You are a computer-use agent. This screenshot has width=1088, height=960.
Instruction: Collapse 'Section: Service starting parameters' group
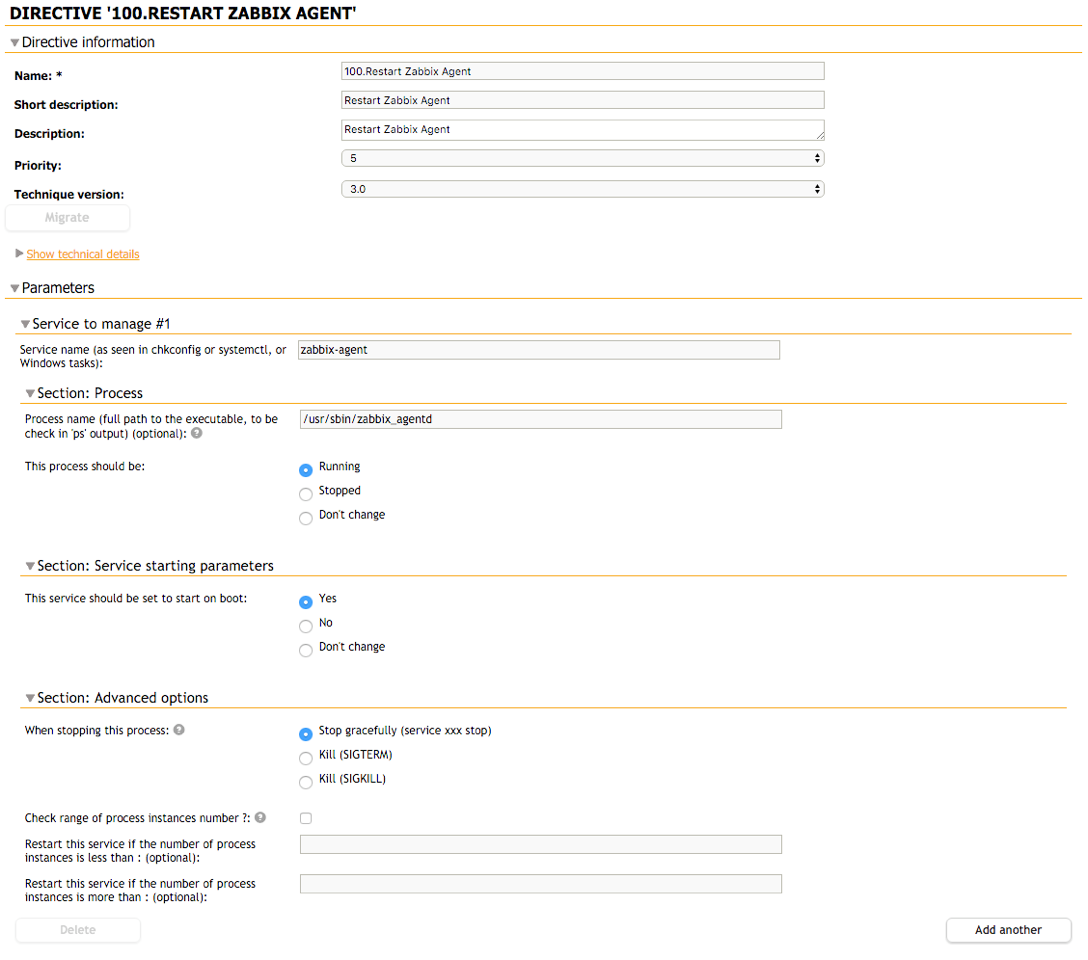(x=30, y=566)
